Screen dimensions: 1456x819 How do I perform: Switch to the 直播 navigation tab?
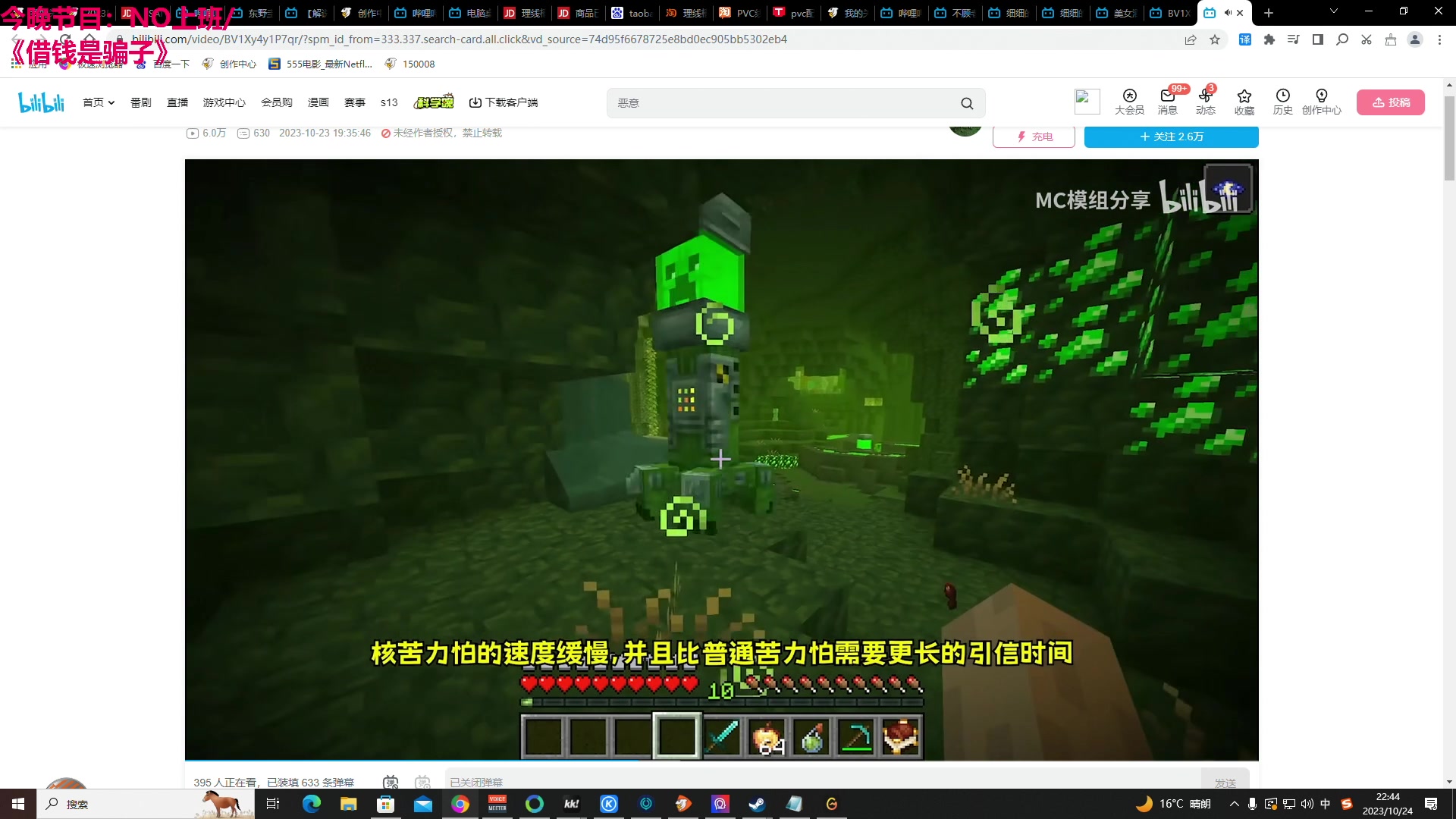[177, 102]
